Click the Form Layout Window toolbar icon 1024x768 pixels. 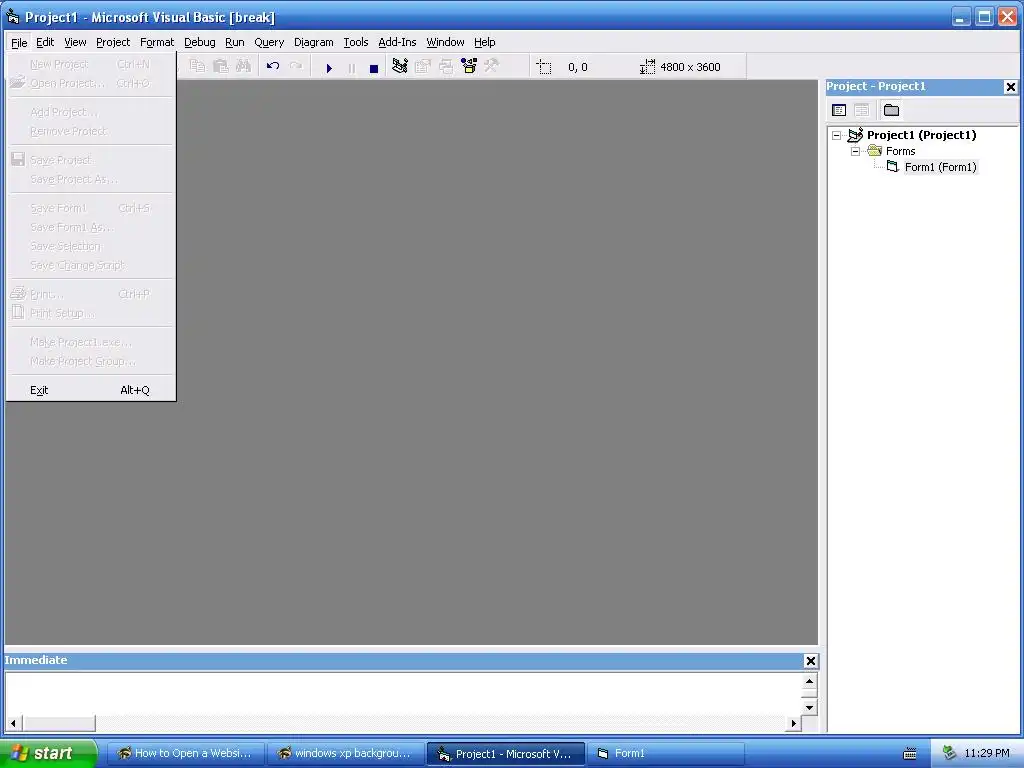click(446, 66)
